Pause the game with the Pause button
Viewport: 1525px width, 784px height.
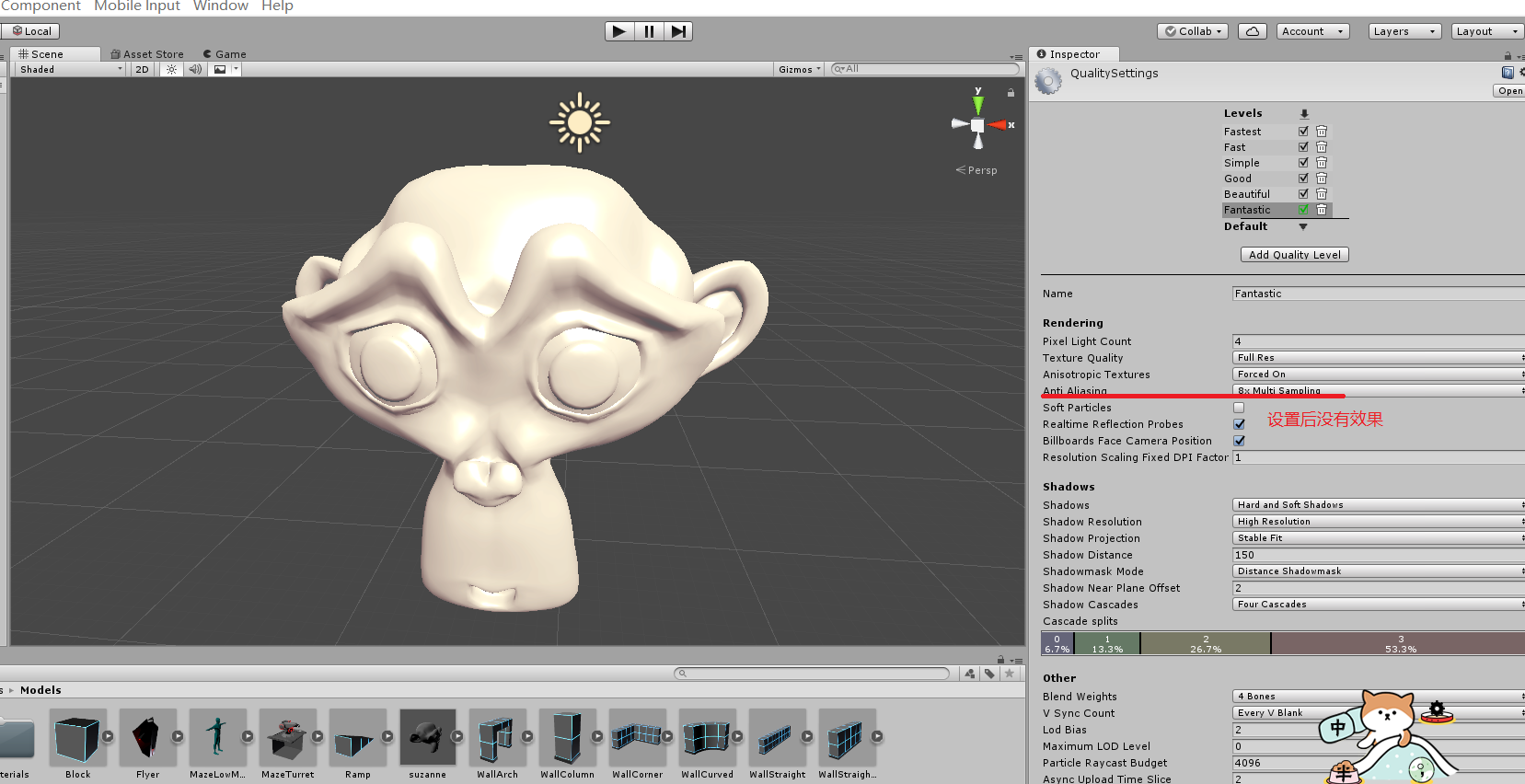click(x=649, y=31)
